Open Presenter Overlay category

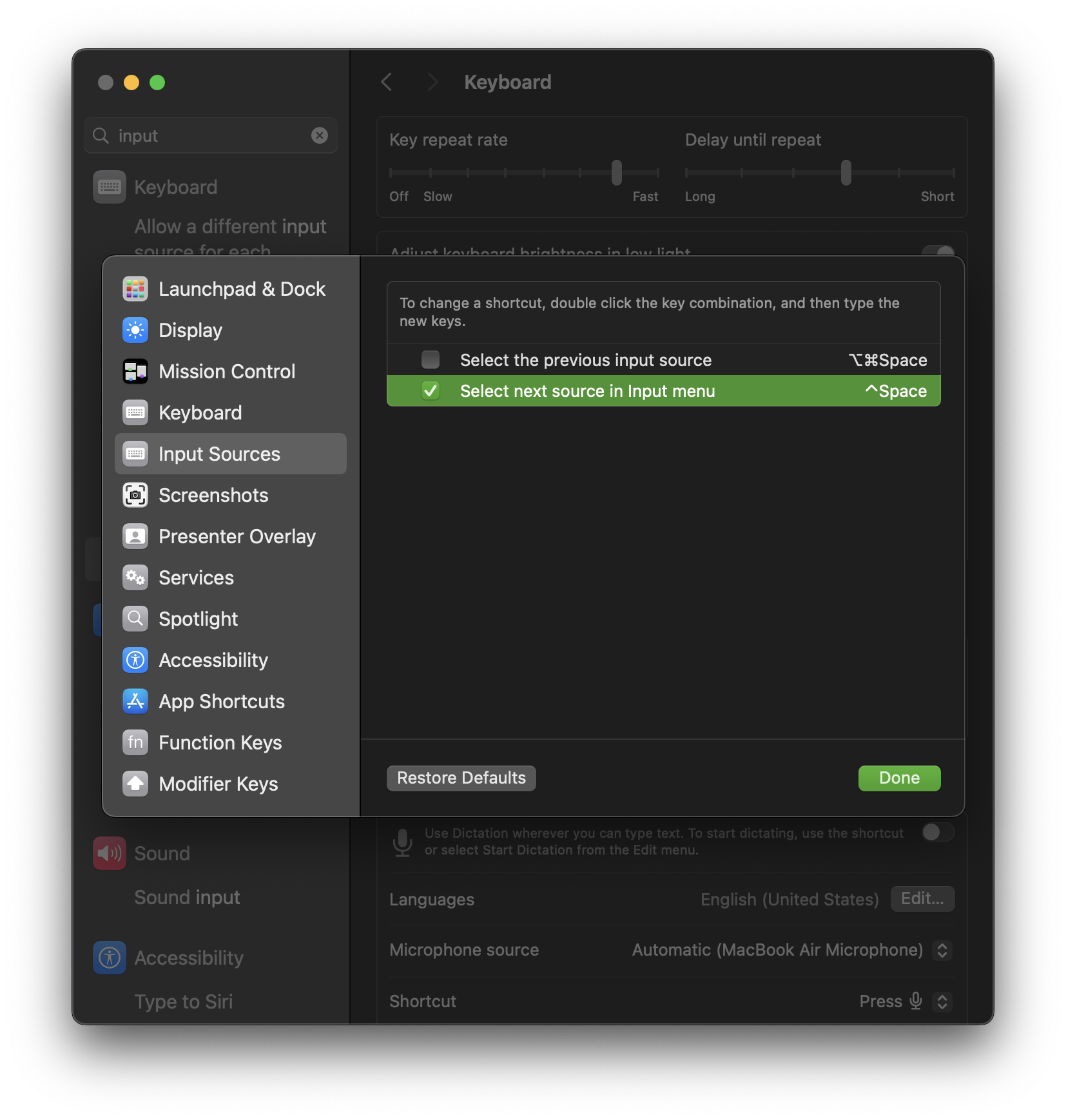pos(231,536)
